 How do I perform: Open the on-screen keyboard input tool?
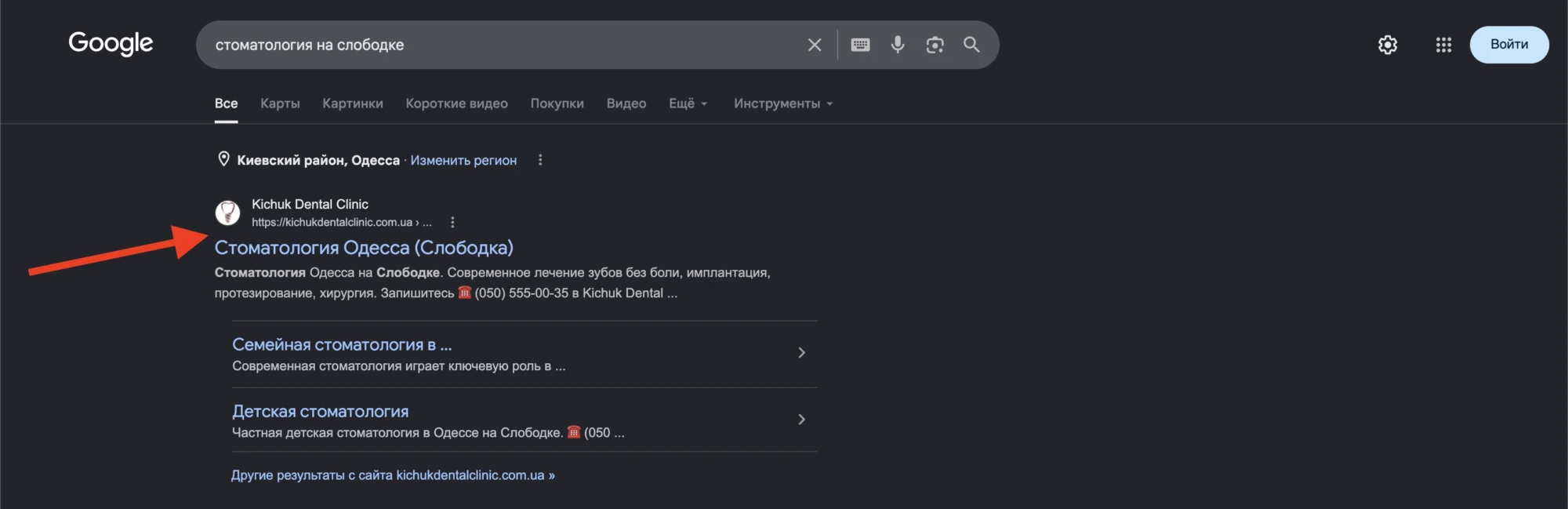pyautogui.click(x=860, y=45)
